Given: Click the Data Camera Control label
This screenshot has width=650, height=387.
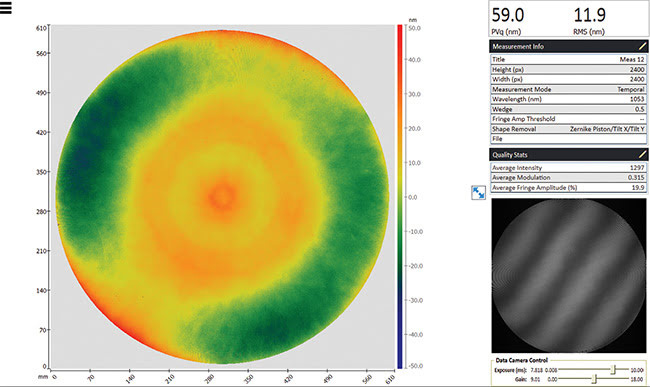Looking at the screenshot, I should (x=521, y=360).
